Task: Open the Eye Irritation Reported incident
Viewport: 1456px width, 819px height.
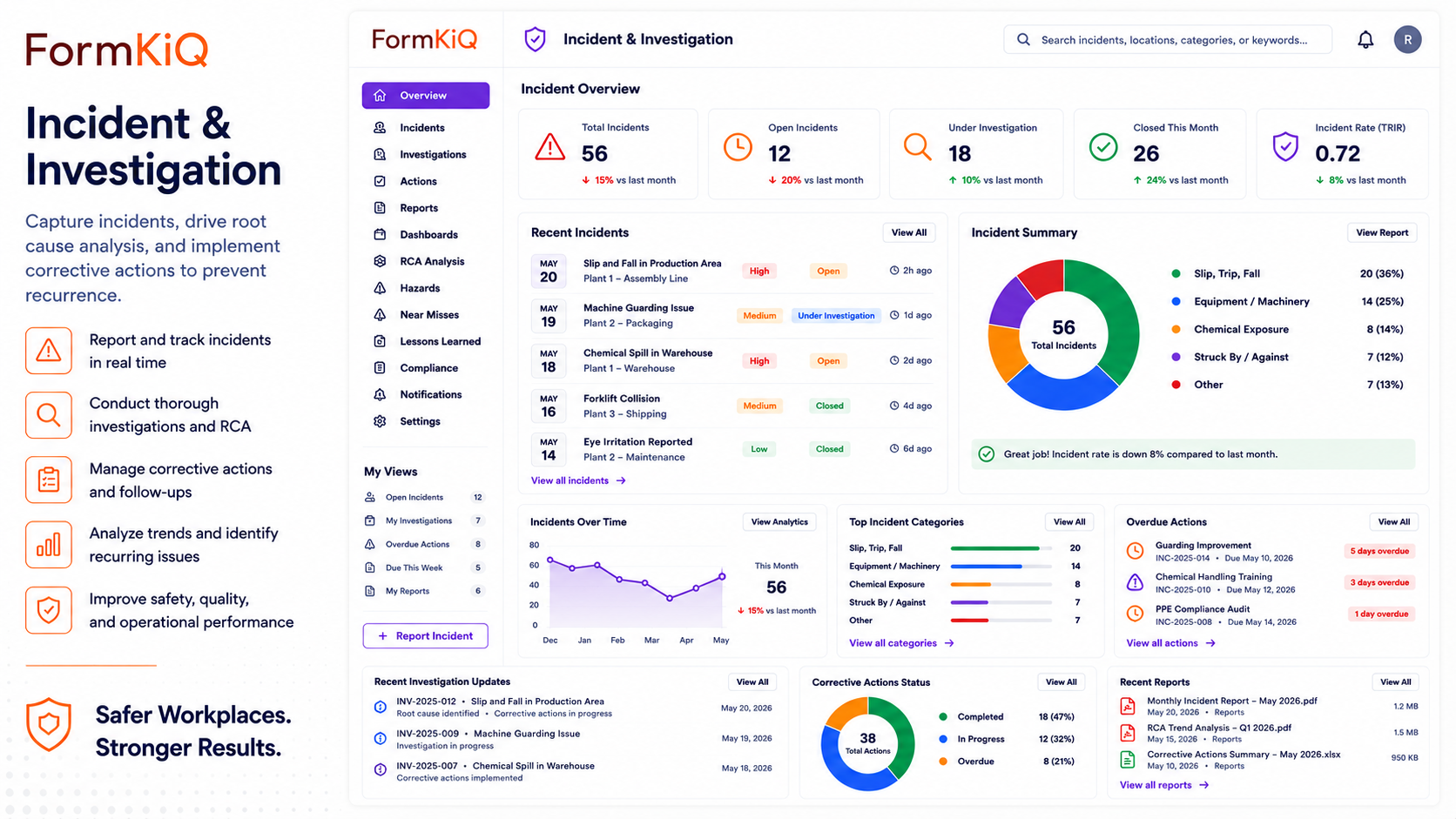Action: pos(731,449)
